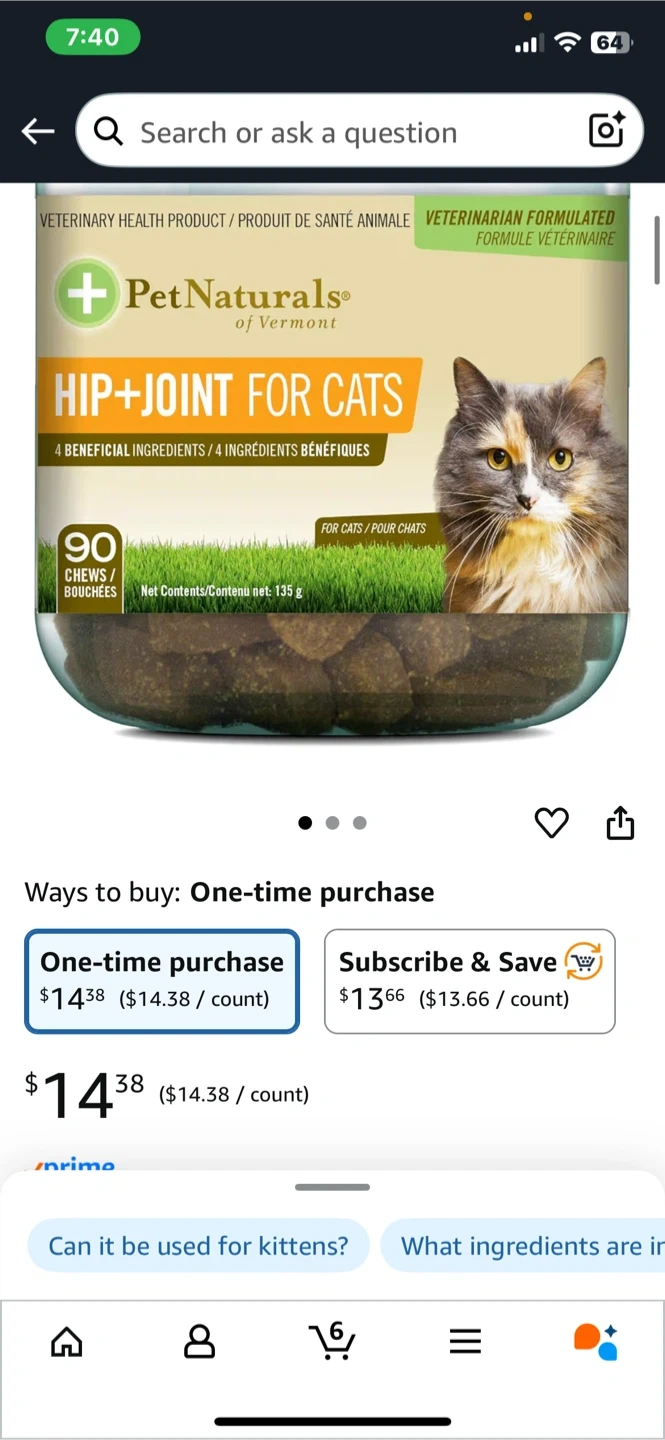Go to Home tab icon
The height and width of the screenshot is (1440, 665).
tap(67, 1341)
